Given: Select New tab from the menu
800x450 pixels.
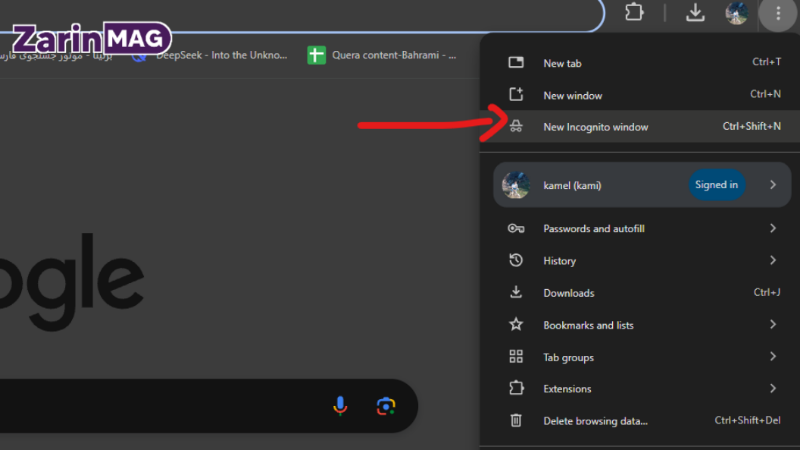Looking at the screenshot, I should click(x=640, y=63).
